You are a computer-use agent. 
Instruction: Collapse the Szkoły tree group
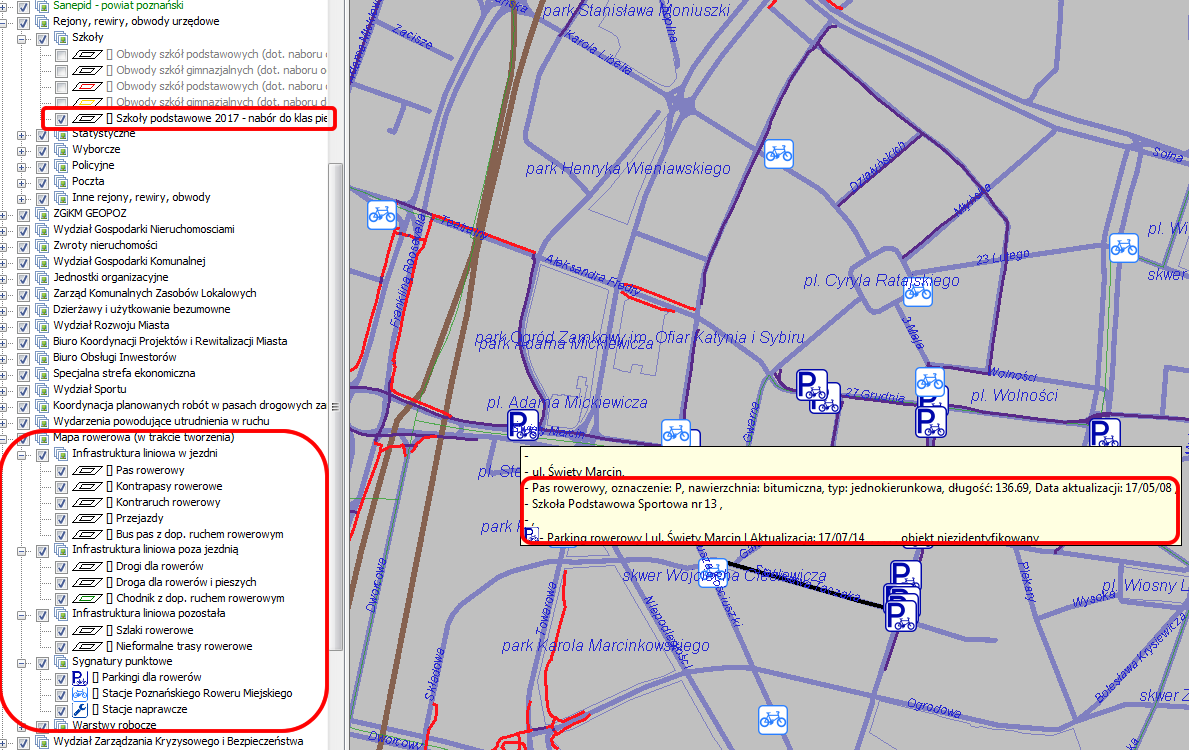point(23,38)
